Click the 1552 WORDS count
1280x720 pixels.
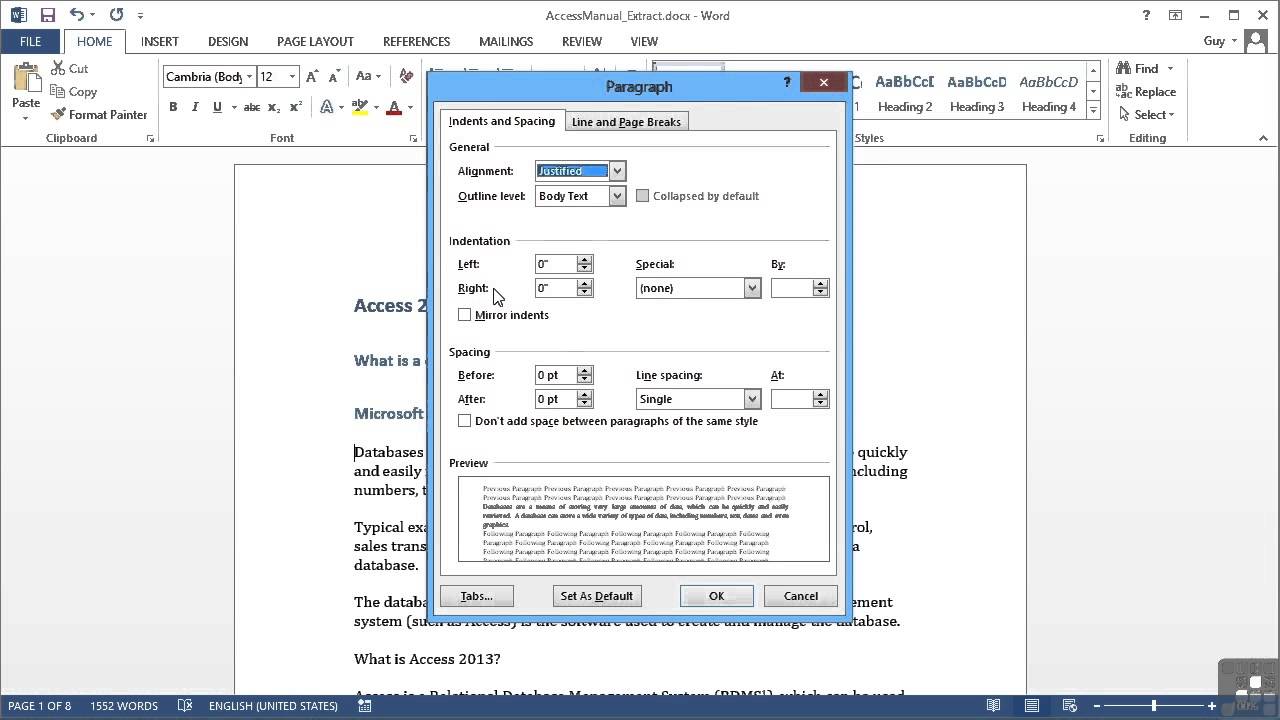(x=124, y=706)
